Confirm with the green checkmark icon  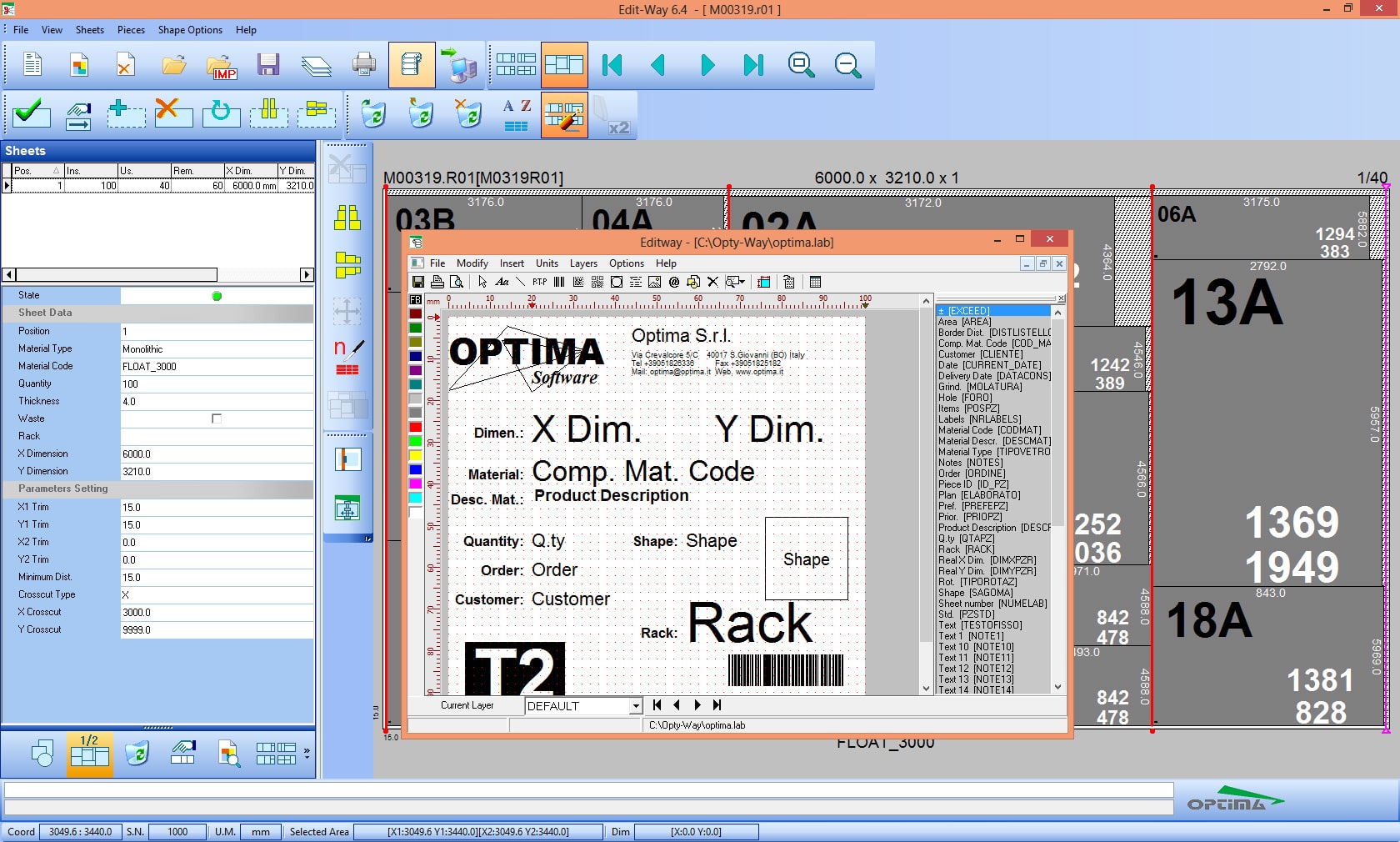31,113
